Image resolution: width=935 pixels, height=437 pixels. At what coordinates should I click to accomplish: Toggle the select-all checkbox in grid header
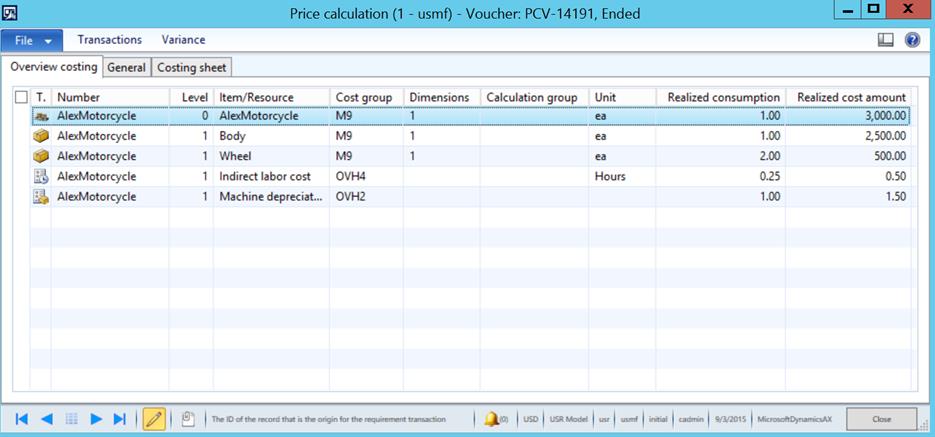pyautogui.click(x=21, y=97)
